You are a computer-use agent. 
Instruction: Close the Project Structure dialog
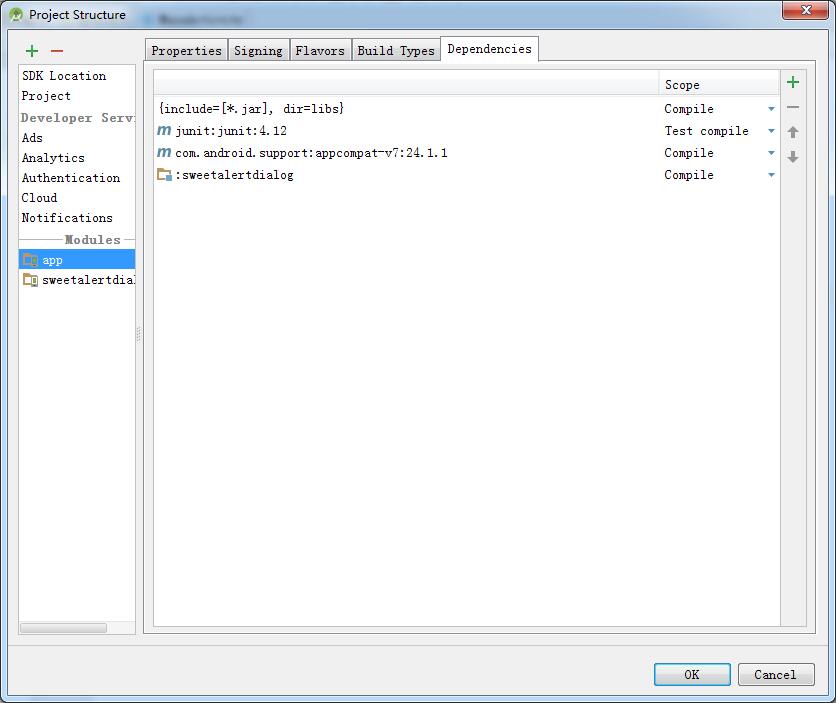(806, 10)
